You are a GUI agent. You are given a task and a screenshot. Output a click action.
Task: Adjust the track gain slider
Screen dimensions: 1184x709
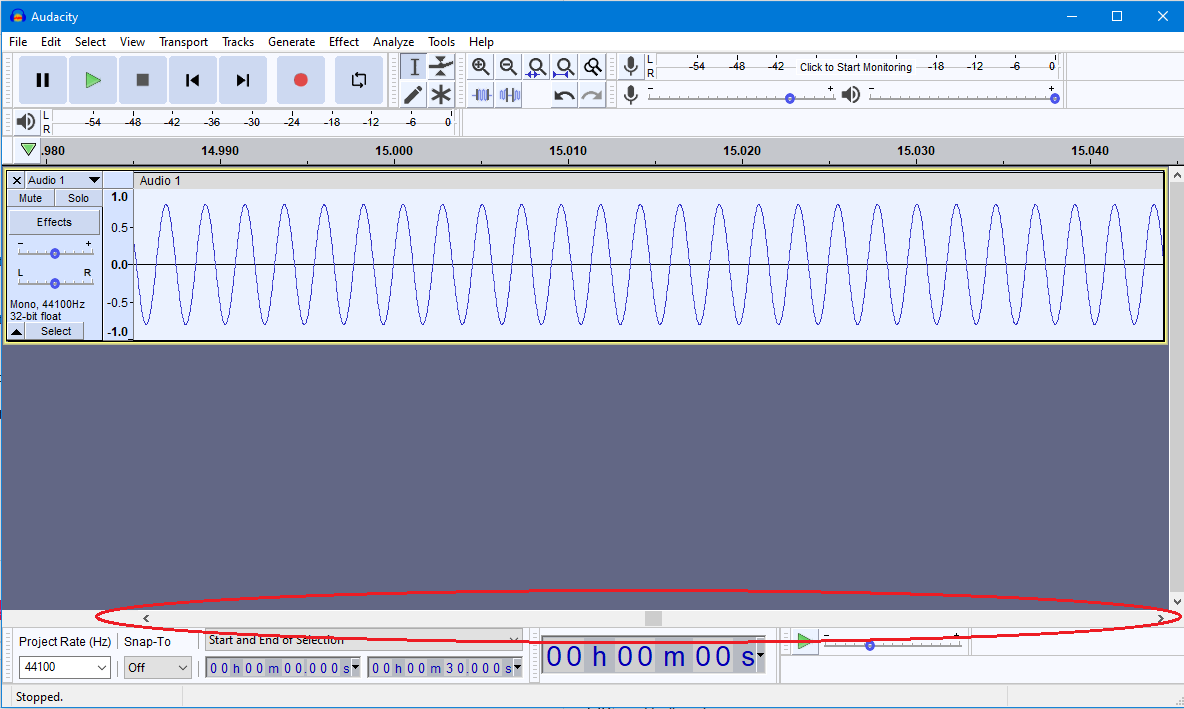click(54, 252)
